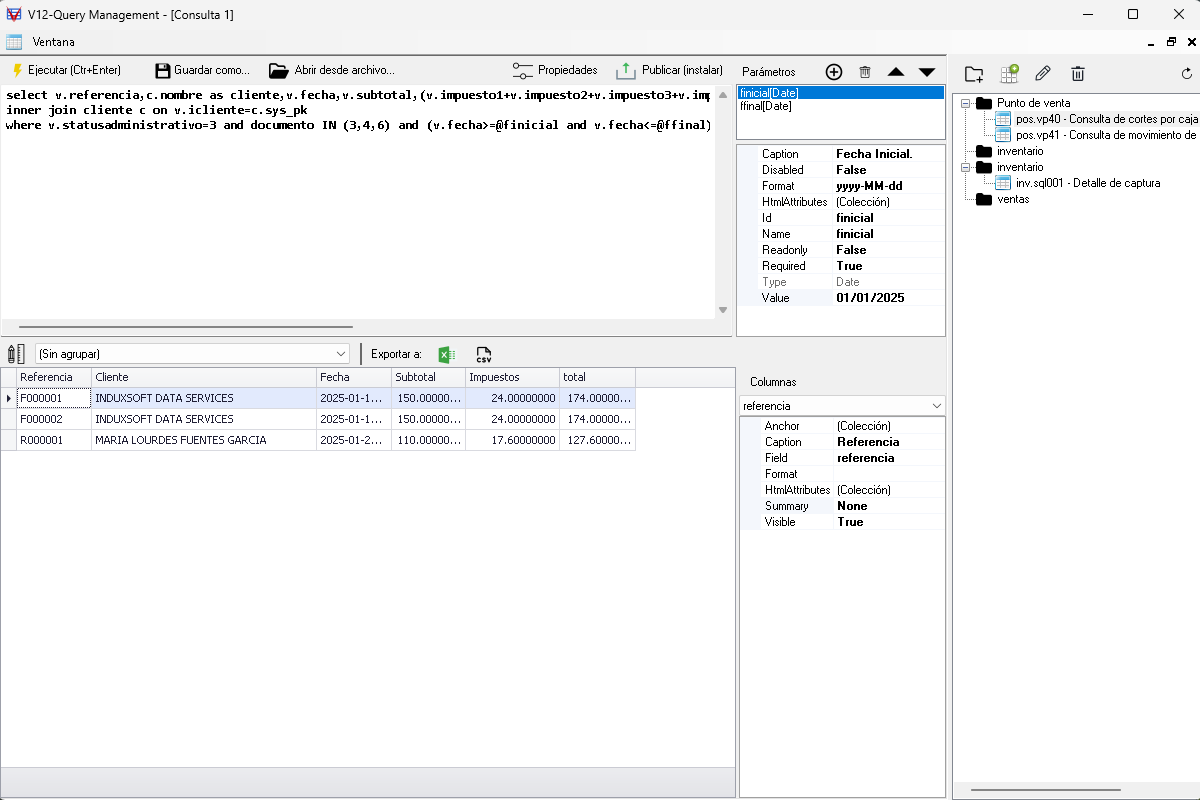Image resolution: width=1200 pixels, height=800 pixels.
Task: Refresh the query tree panel
Action: pyautogui.click(x=1187, y=73)
